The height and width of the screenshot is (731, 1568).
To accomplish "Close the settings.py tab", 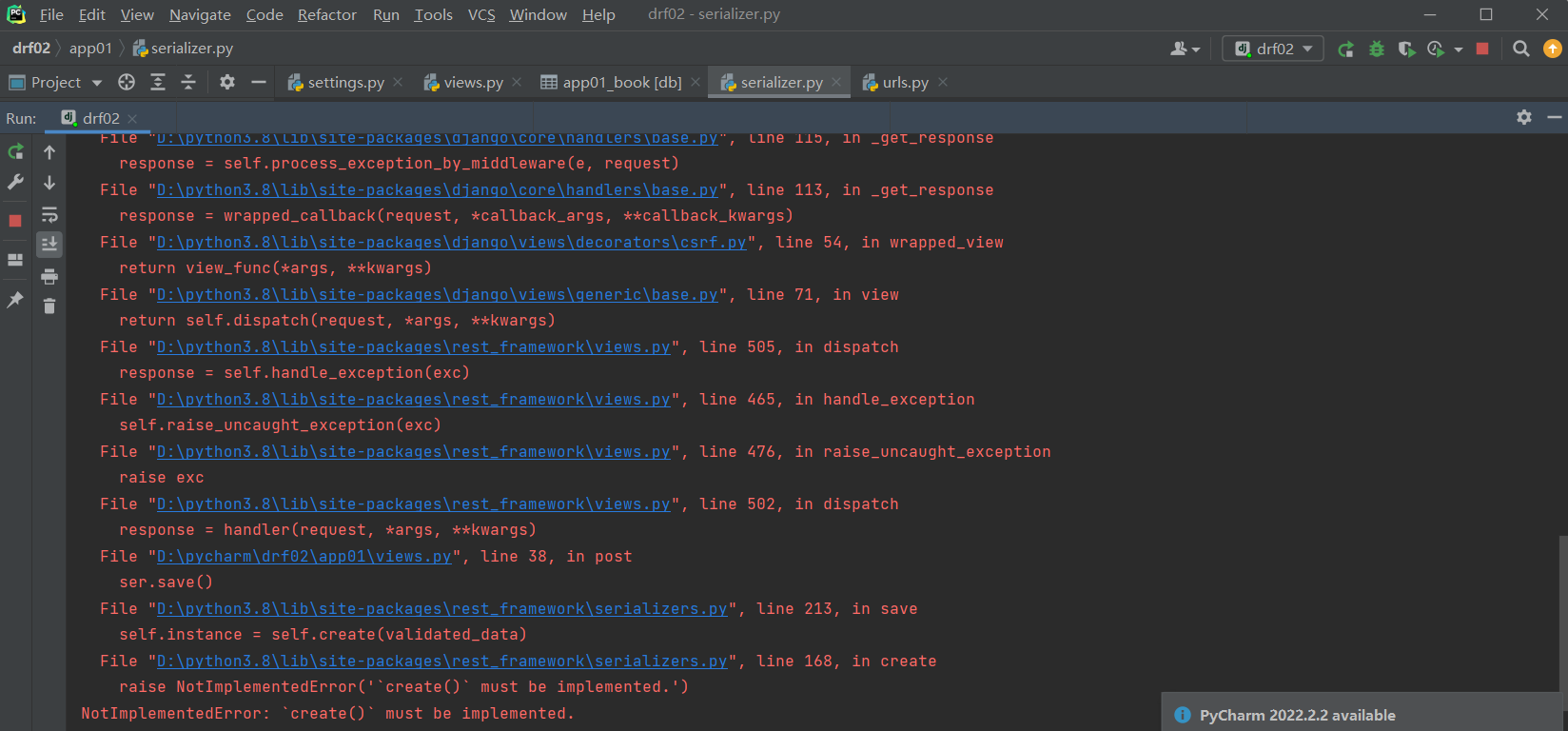I will pos(398,83).
